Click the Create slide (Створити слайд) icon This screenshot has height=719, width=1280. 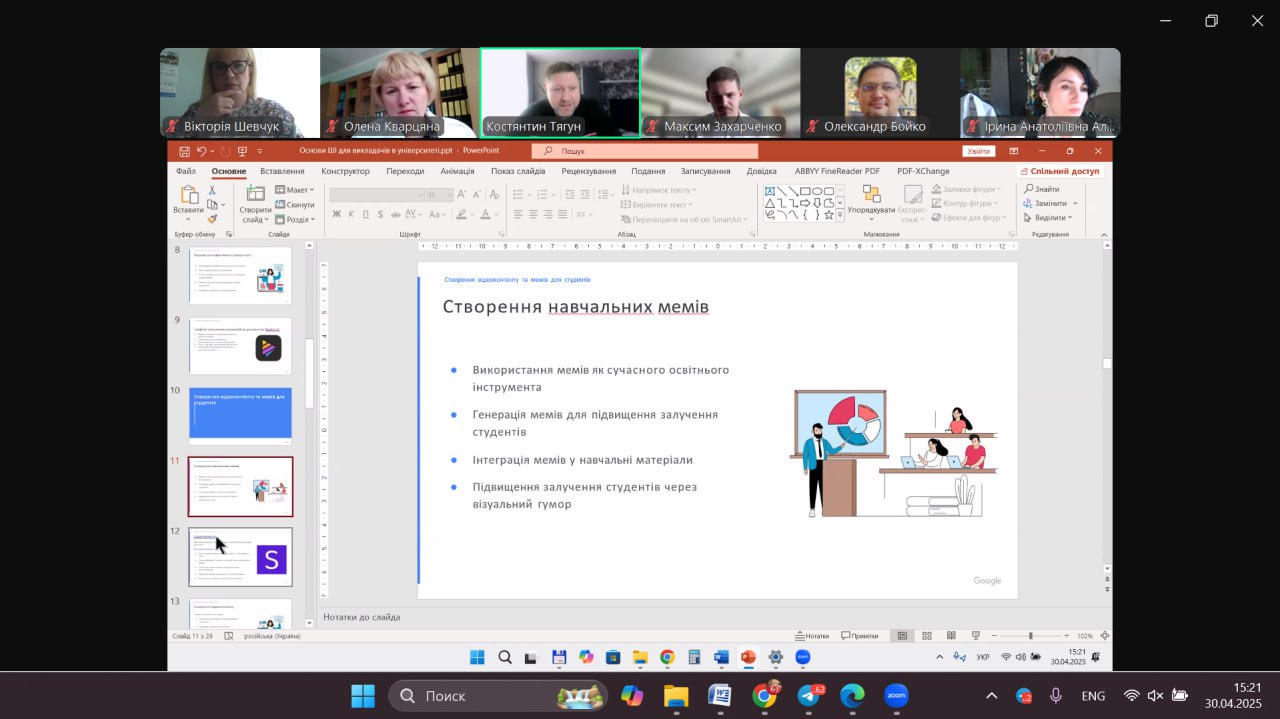pos(255,196)
